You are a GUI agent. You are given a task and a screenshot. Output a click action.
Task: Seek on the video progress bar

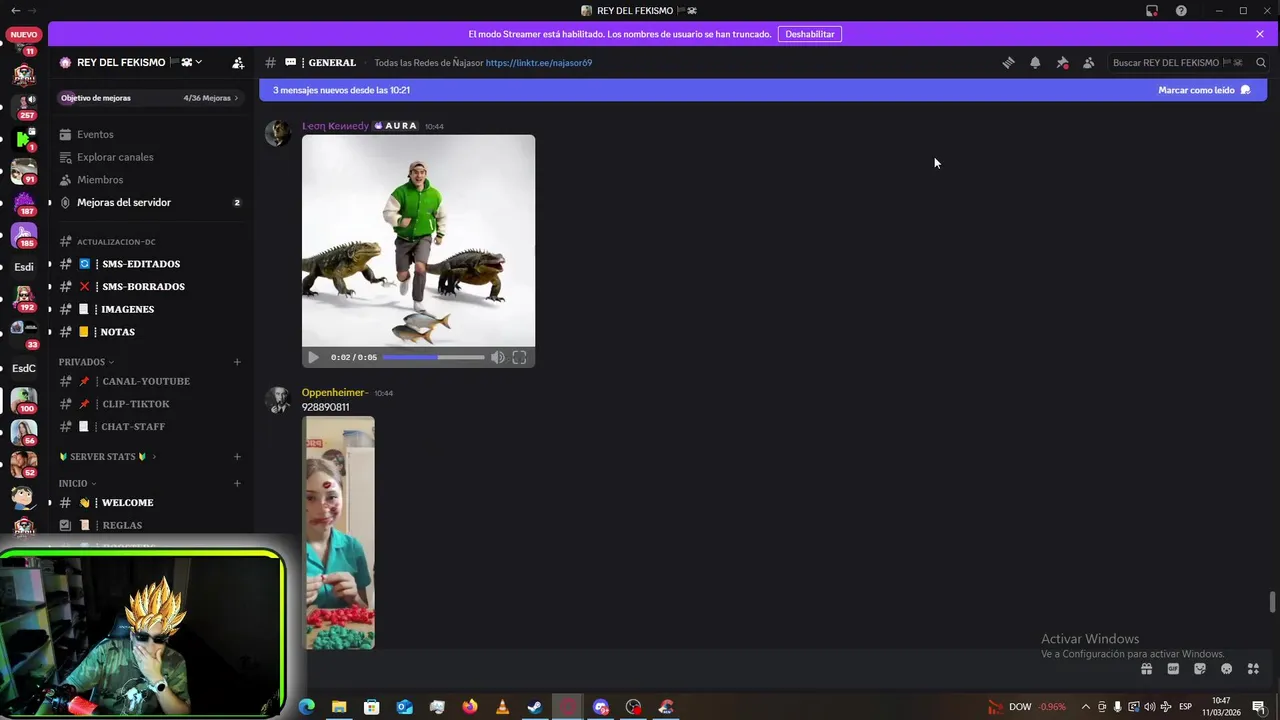(x=433, y=357)
